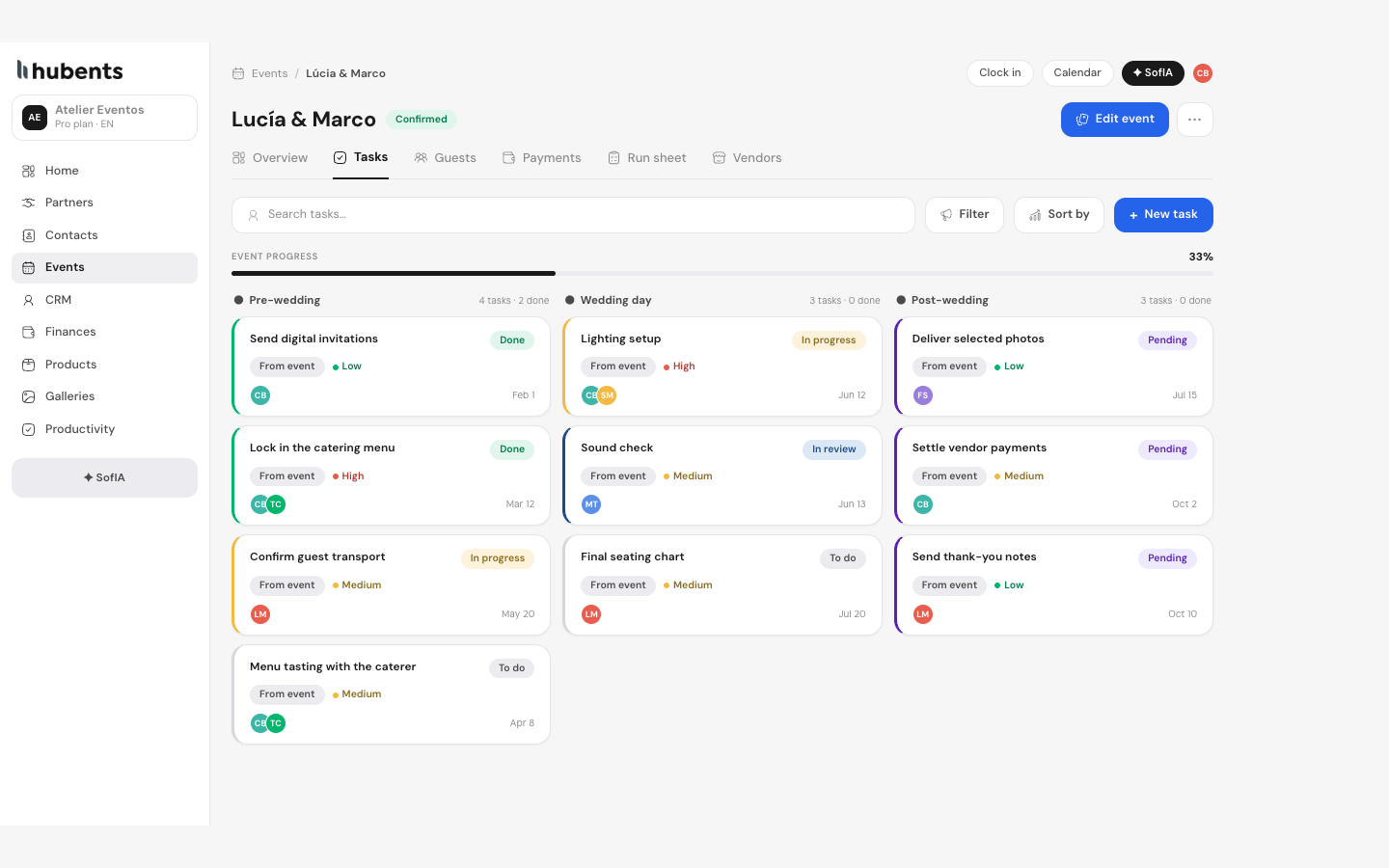Open the Filter options
Image resolution: width=1389 pixels, height=868 pixels.
(965, 215)
